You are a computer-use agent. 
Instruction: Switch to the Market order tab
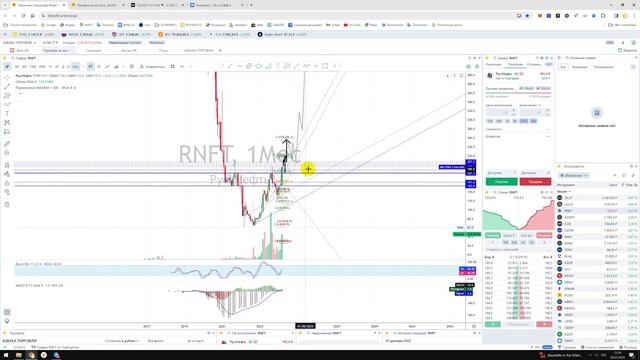click(493, 64)
